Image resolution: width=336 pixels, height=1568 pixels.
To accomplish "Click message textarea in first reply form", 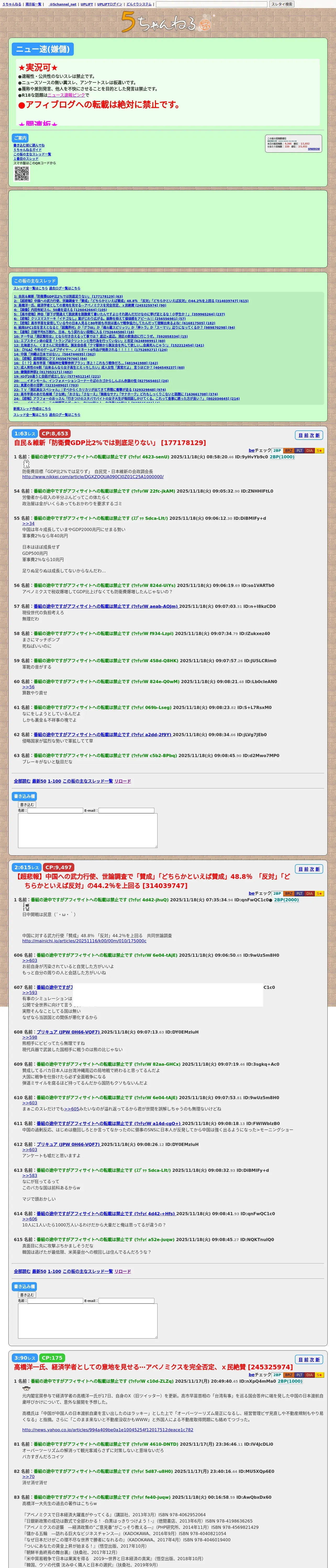I will click(88, 831).
